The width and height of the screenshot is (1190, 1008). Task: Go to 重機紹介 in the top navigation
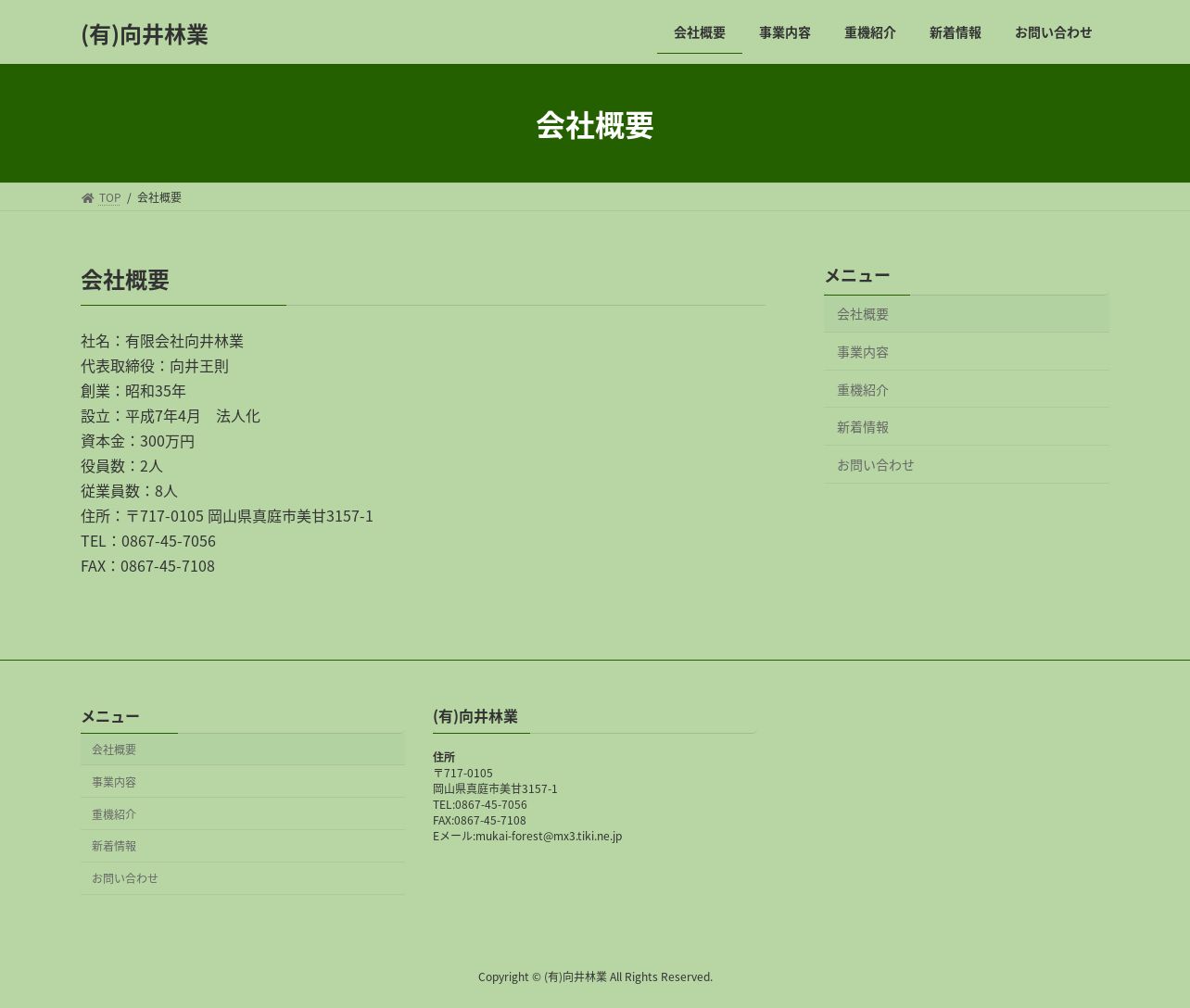click(870, 32)
